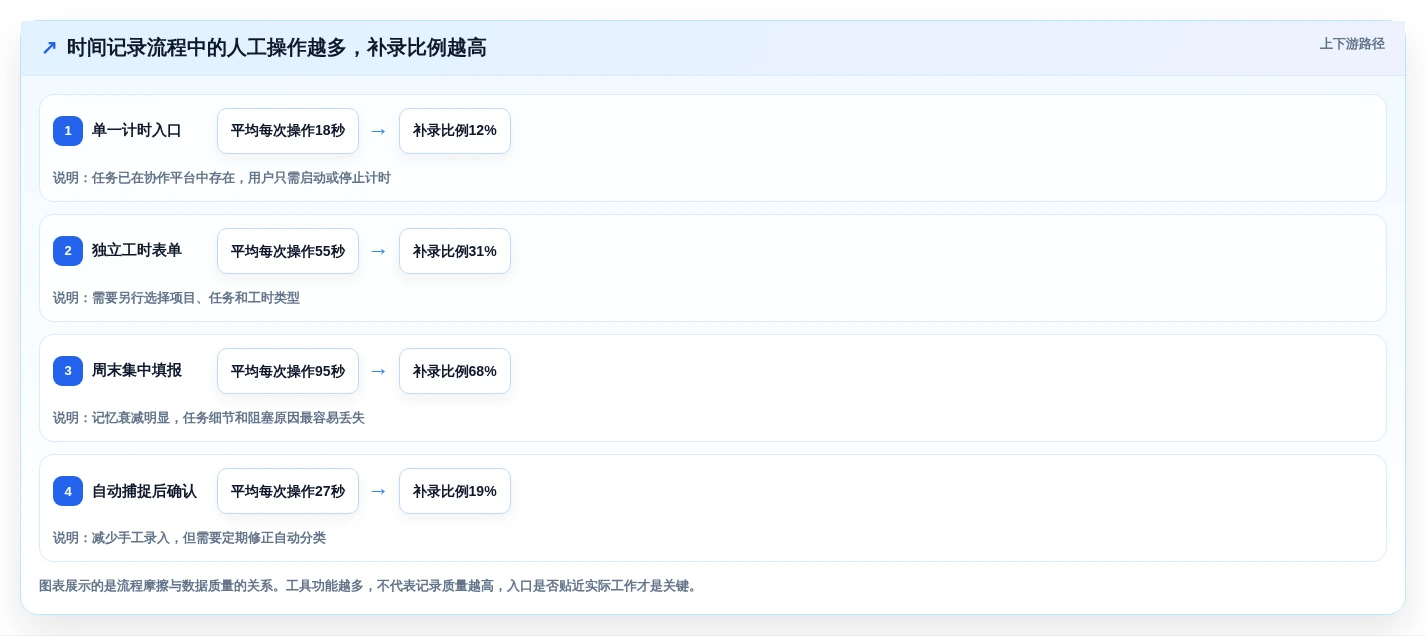Click the arrow between 27秒 and 补录比例19%
This screenshot has width=1426, height=636.
[x=378, y=491]
